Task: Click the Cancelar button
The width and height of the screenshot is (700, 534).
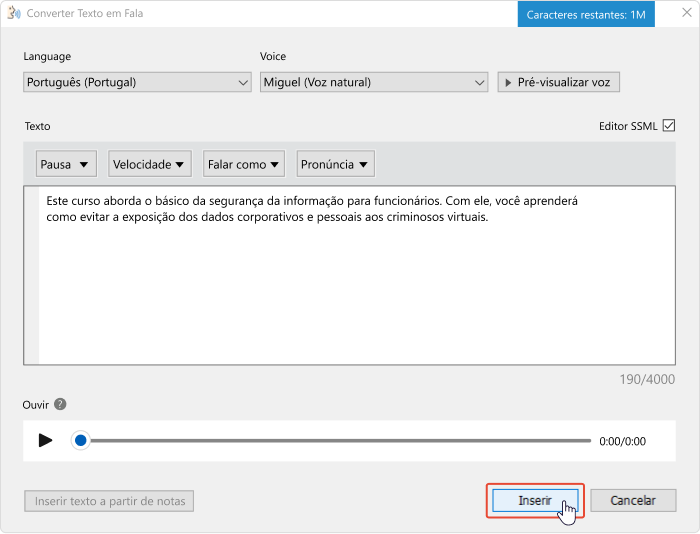Action: click(633, 501)
